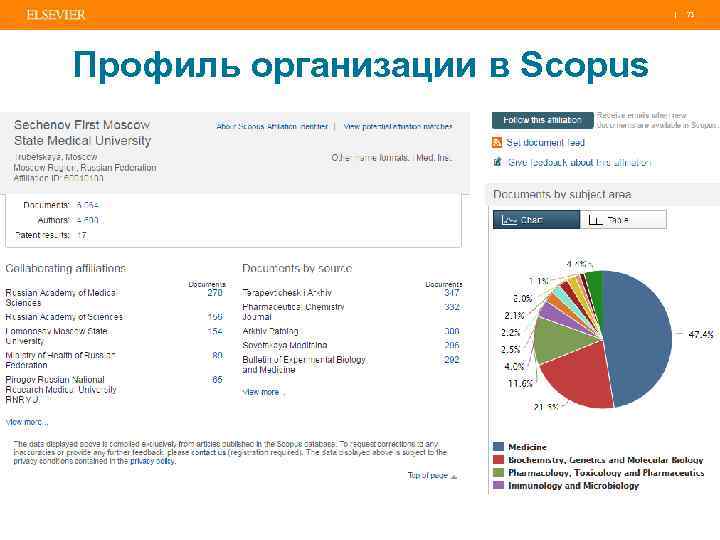This screenshot has width=720, height=540.
Task: Click the Top of page arrow icon
Action: [x=454, y=476]
